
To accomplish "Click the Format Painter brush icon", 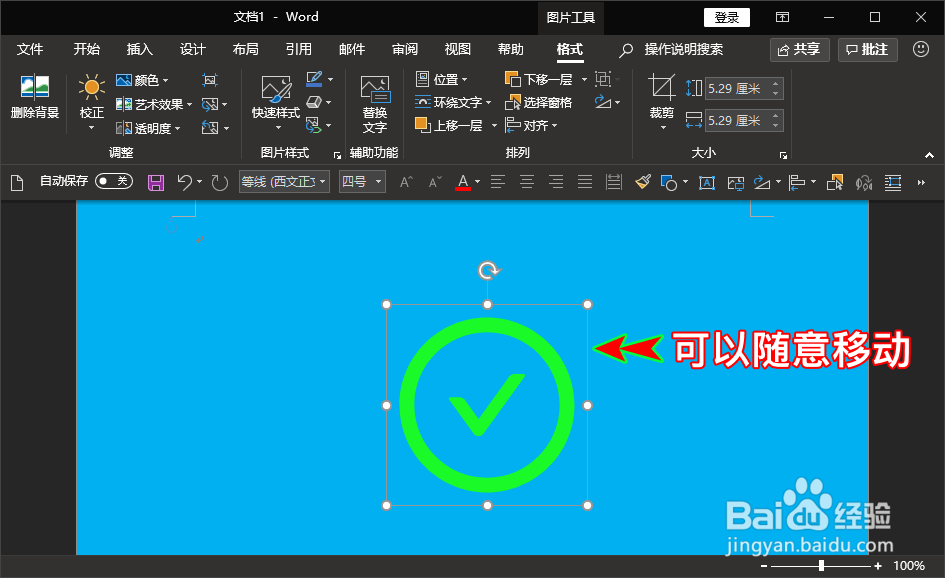I will point(643,182).
